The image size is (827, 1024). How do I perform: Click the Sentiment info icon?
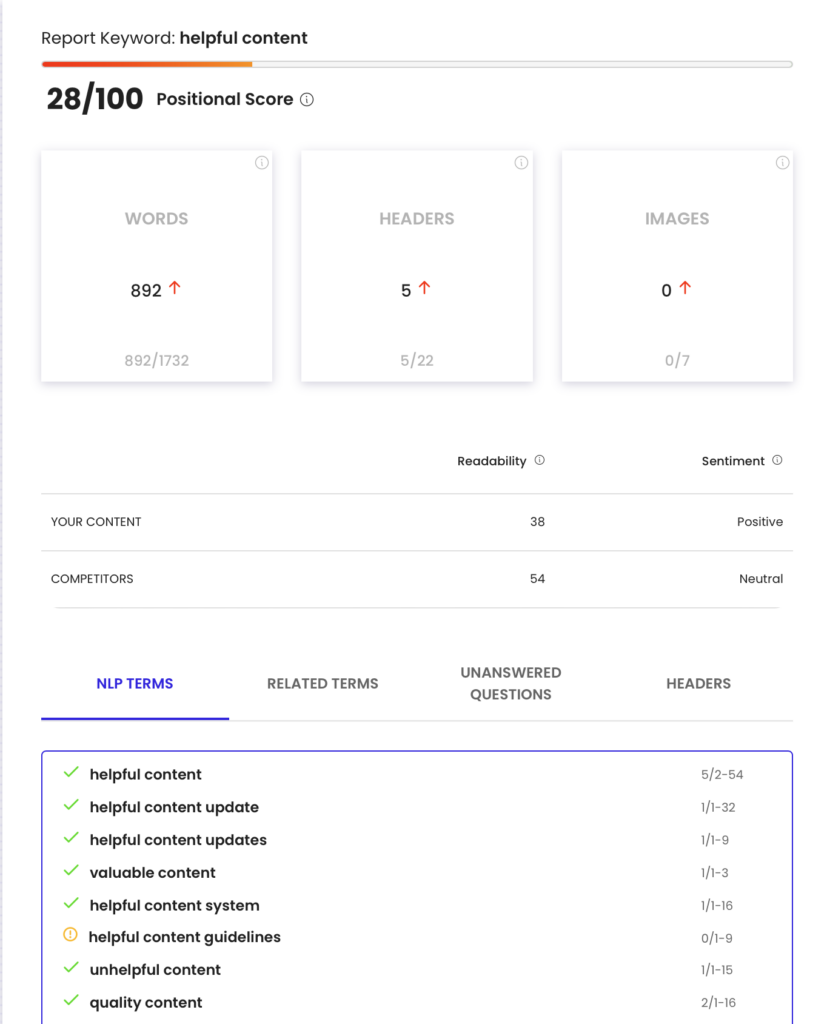point(777,461)
